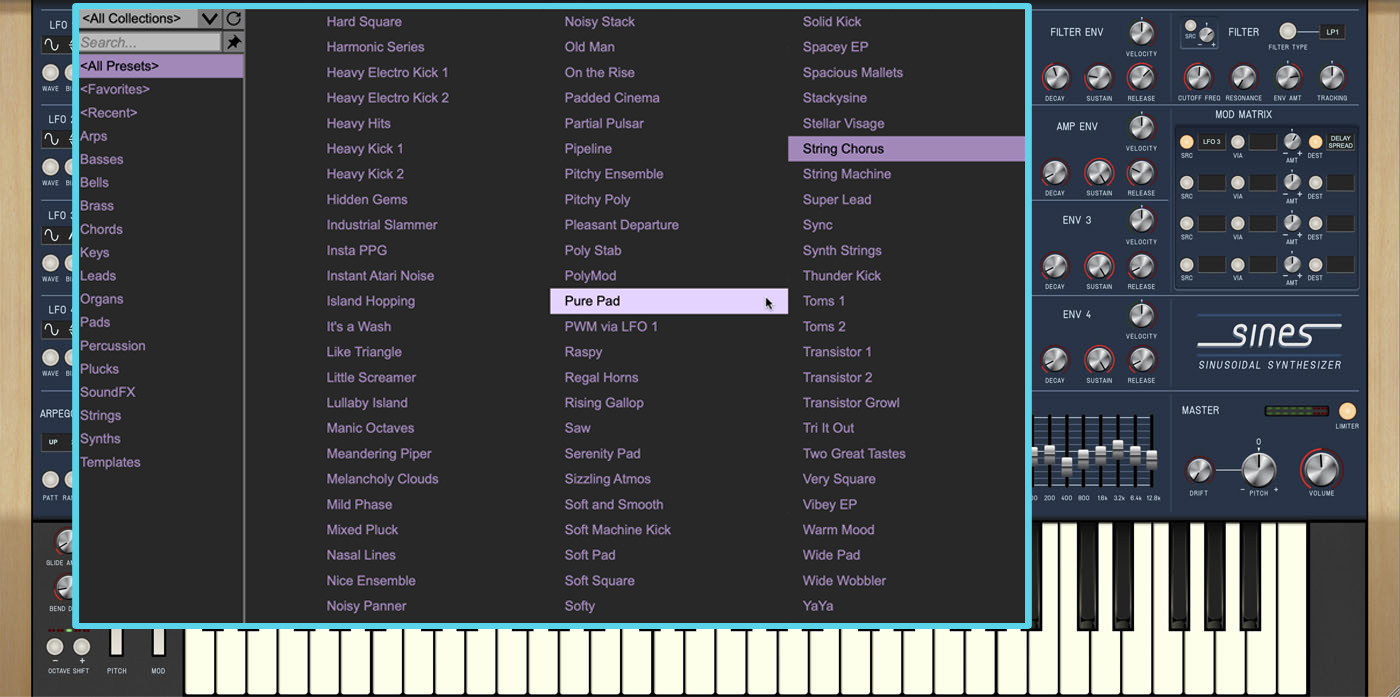The width and height of the screenshot is (1400, 697).
Task: Pick the YaYa preset
Action: [x=818, y=606]
